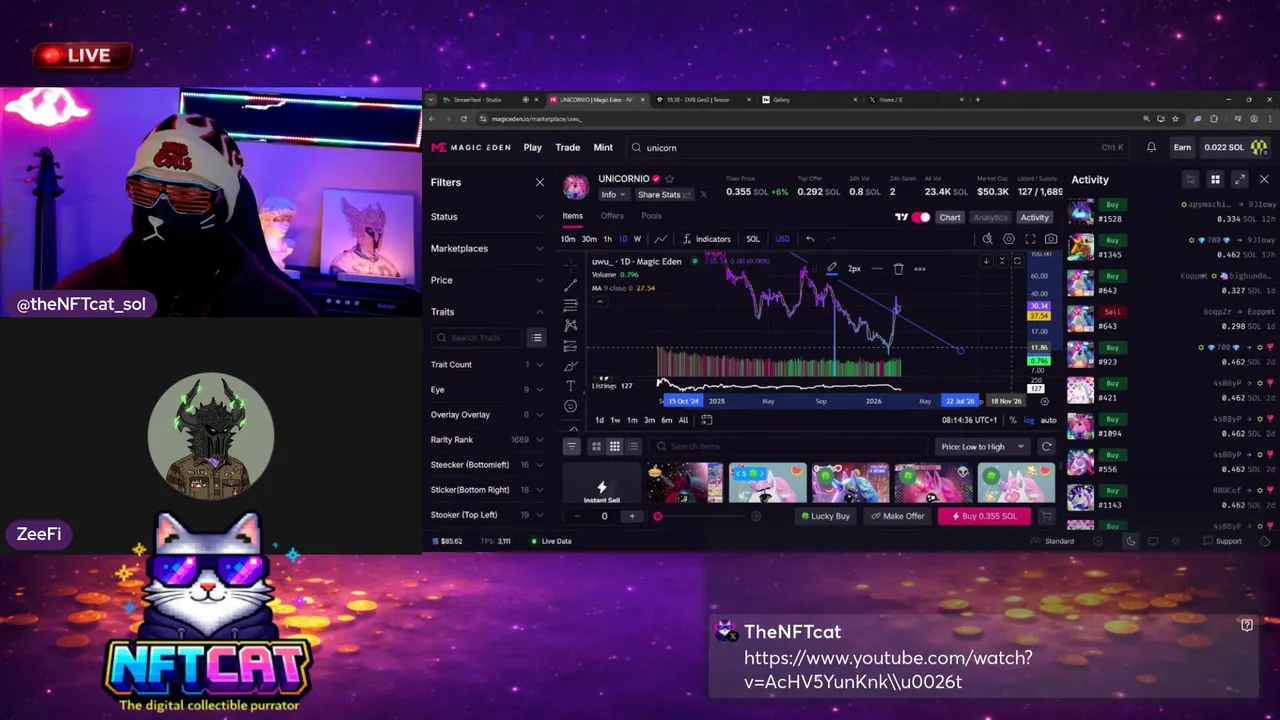
Task: Open the Indicators menu
Action: coord(707,239)
